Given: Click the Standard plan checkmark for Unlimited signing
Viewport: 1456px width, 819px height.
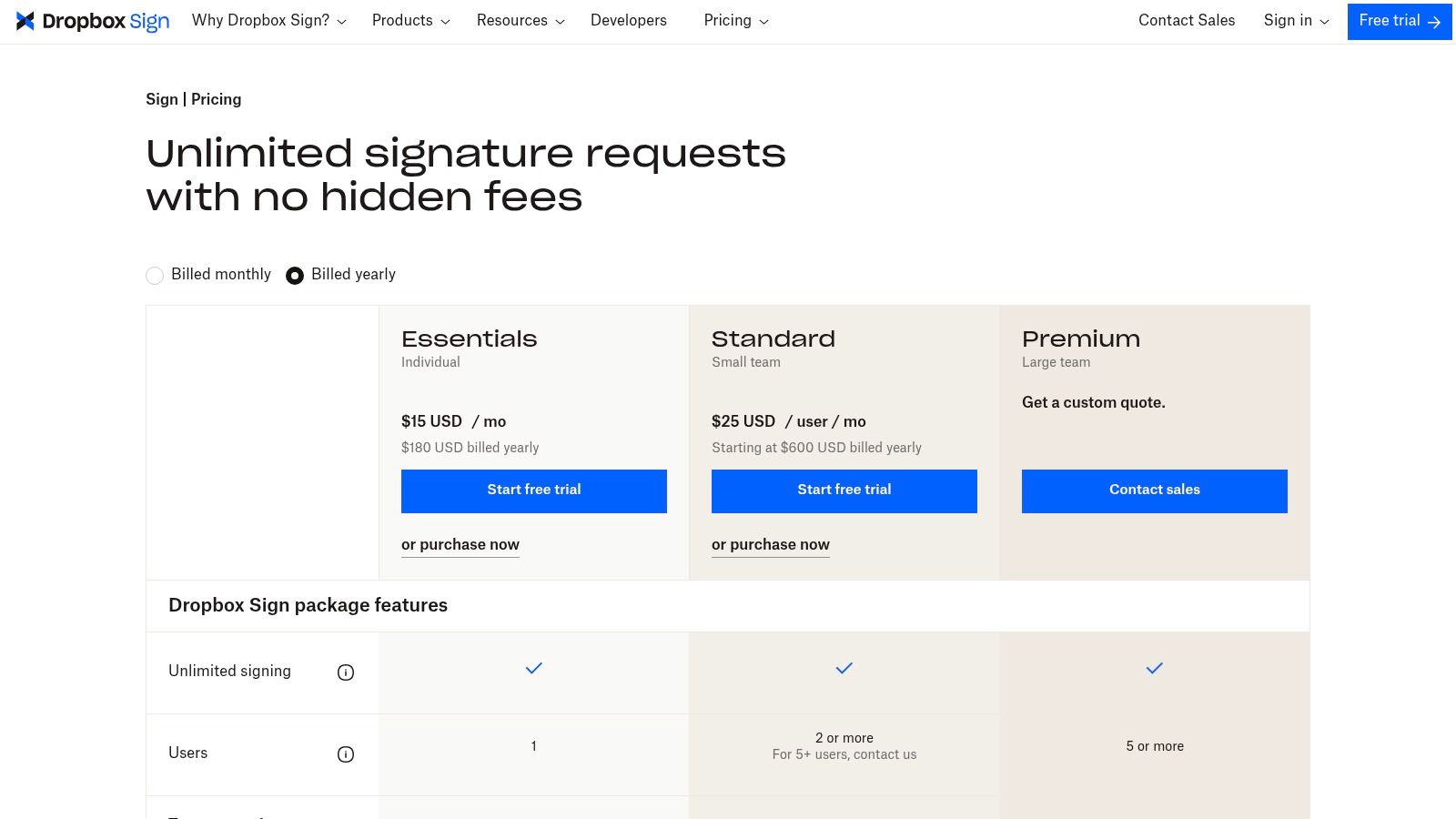Looking at the screenshot, I should tap(844, 668).
